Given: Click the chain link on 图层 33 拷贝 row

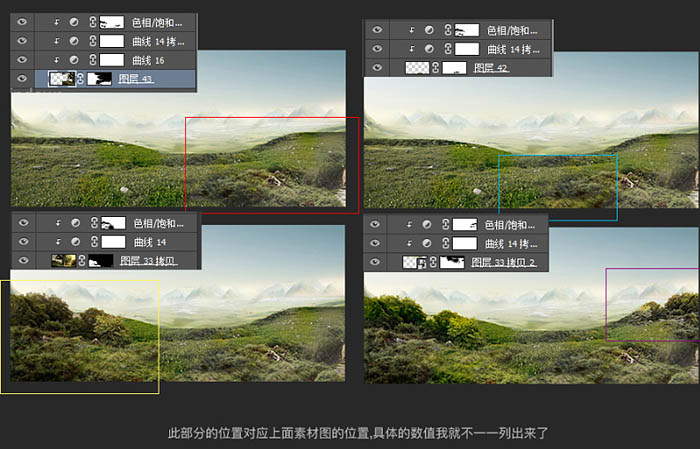Looking at the screenshot, I should pos(82,260).
